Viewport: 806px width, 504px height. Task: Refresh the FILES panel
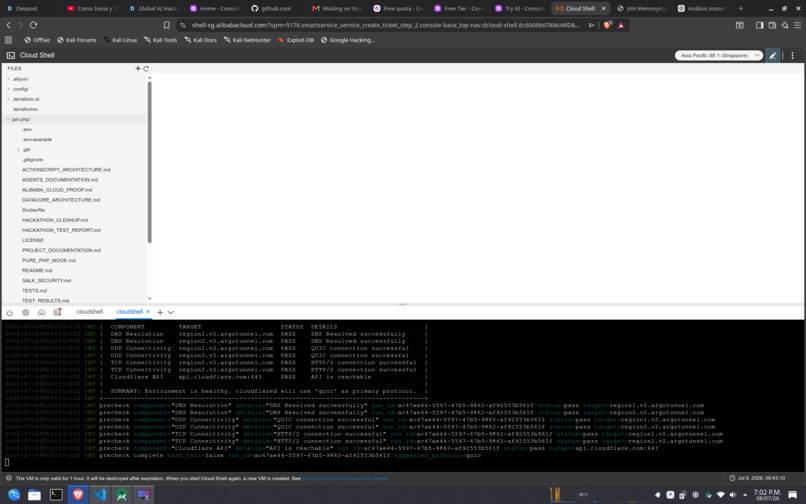point(146,68)
